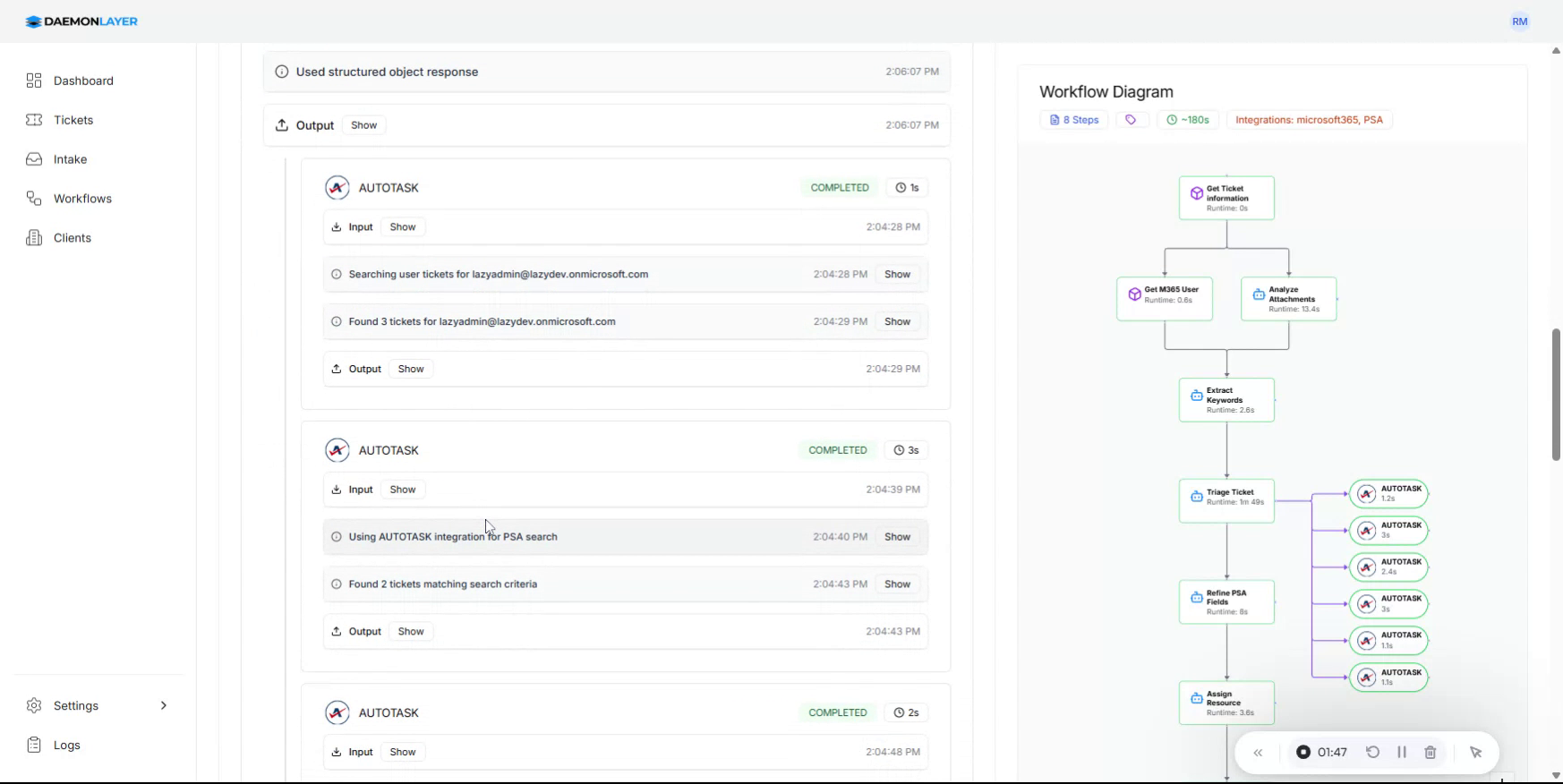Click the page vertical scrollbar thumb
The height and width of the screenshot is (784, 1563).
[1556, 394]
